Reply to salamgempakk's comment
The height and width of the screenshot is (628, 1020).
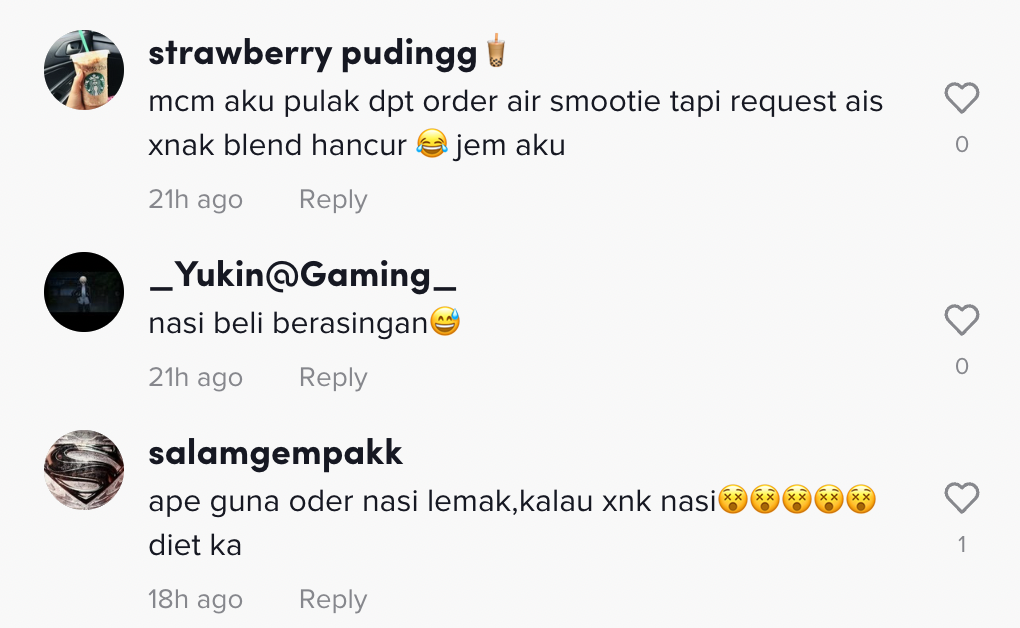coord(333,599)
